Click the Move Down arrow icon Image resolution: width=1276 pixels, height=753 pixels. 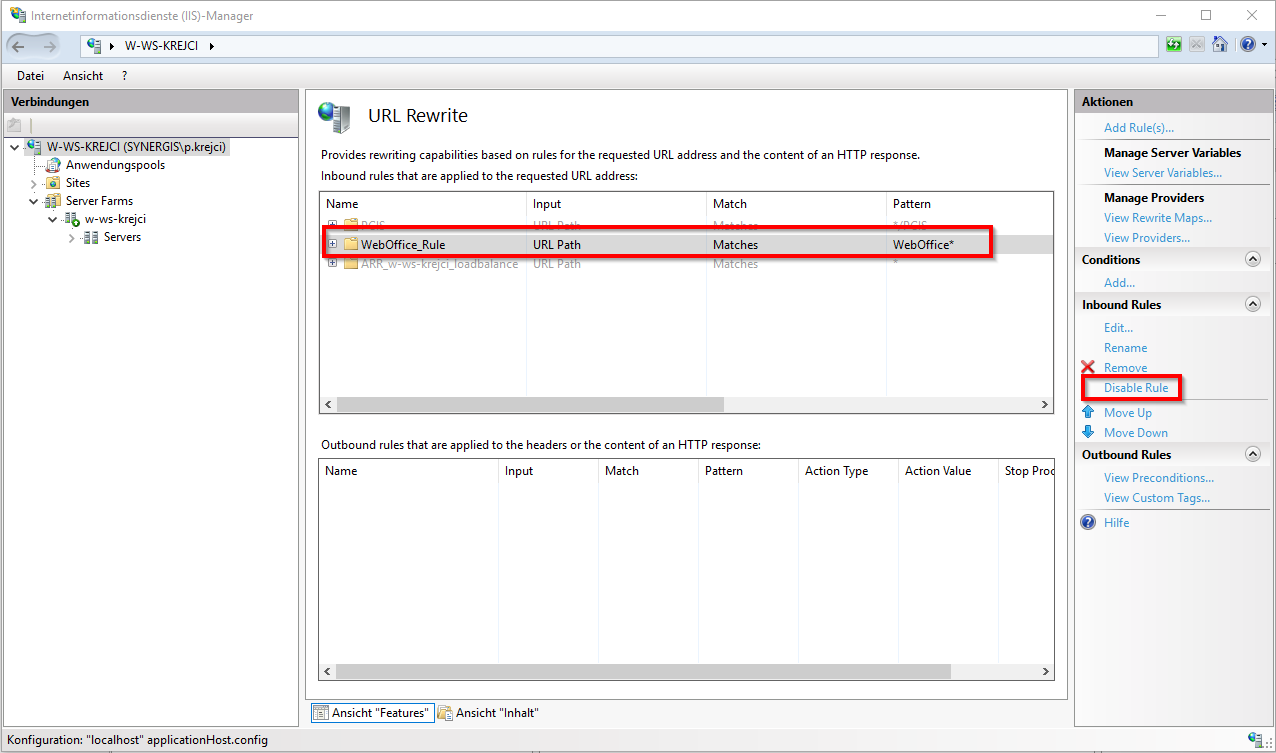(x=1090, y=432)
